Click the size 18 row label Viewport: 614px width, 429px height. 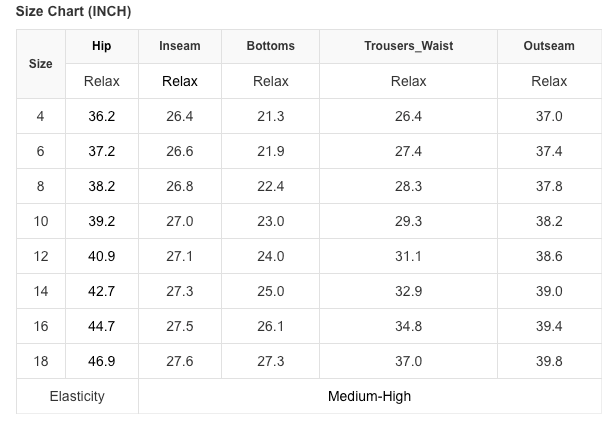click(x=41, y=361)
